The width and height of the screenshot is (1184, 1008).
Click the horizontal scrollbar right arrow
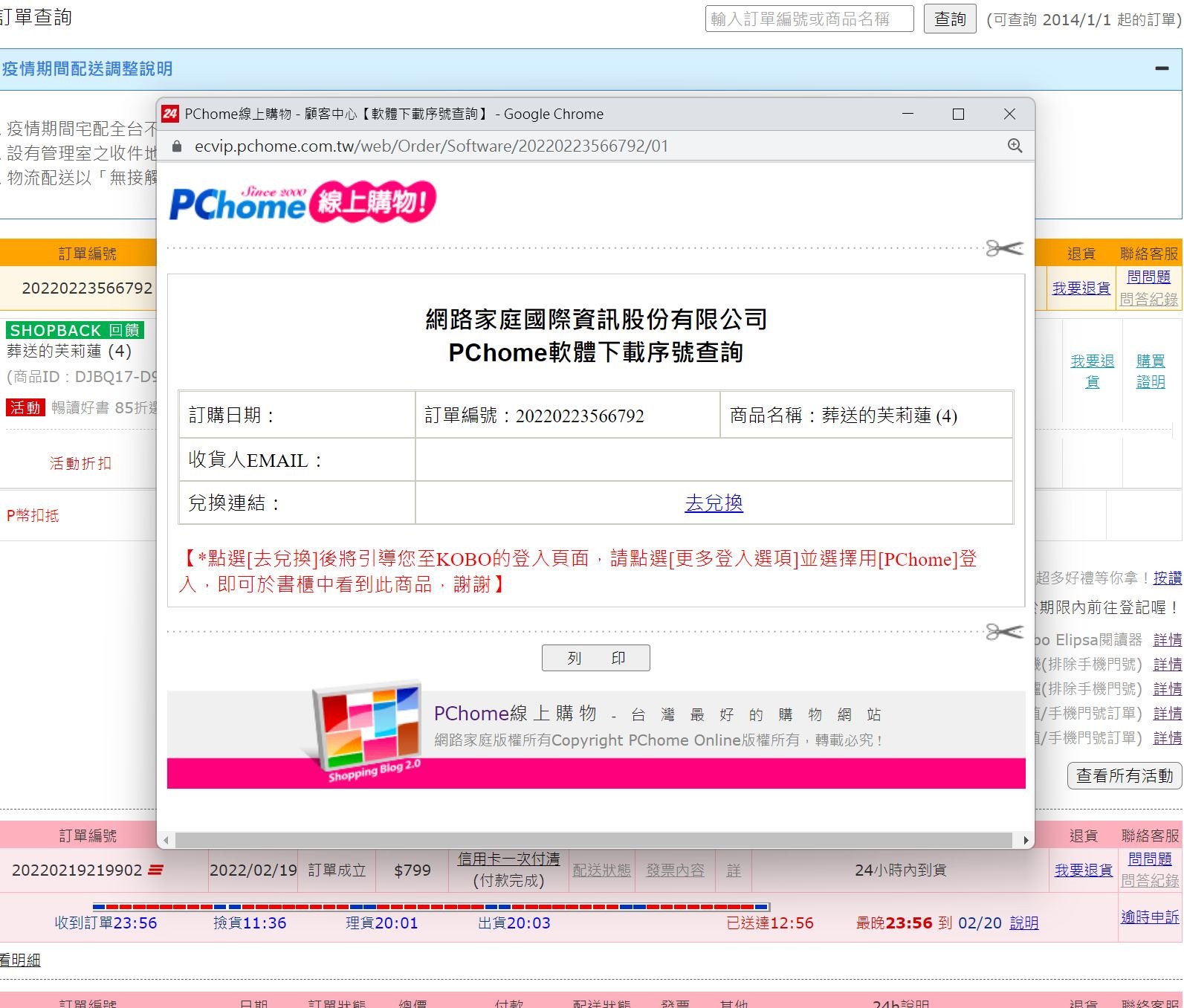[x=1026, y=840]
